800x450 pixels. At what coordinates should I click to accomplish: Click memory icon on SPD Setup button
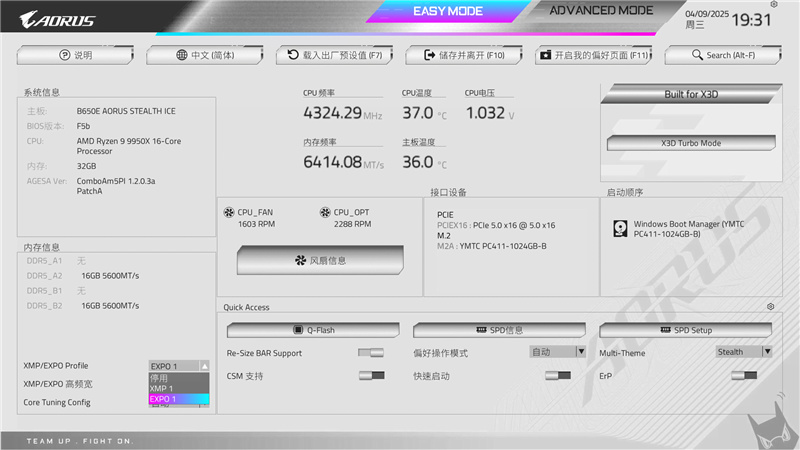coord(665,330)
